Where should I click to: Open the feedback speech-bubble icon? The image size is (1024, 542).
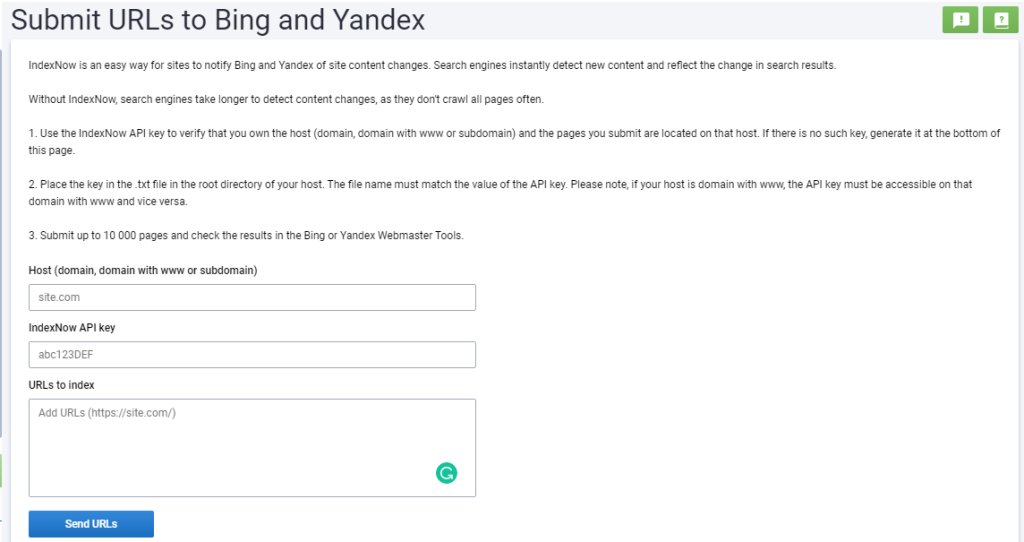[x=960, y=20]
